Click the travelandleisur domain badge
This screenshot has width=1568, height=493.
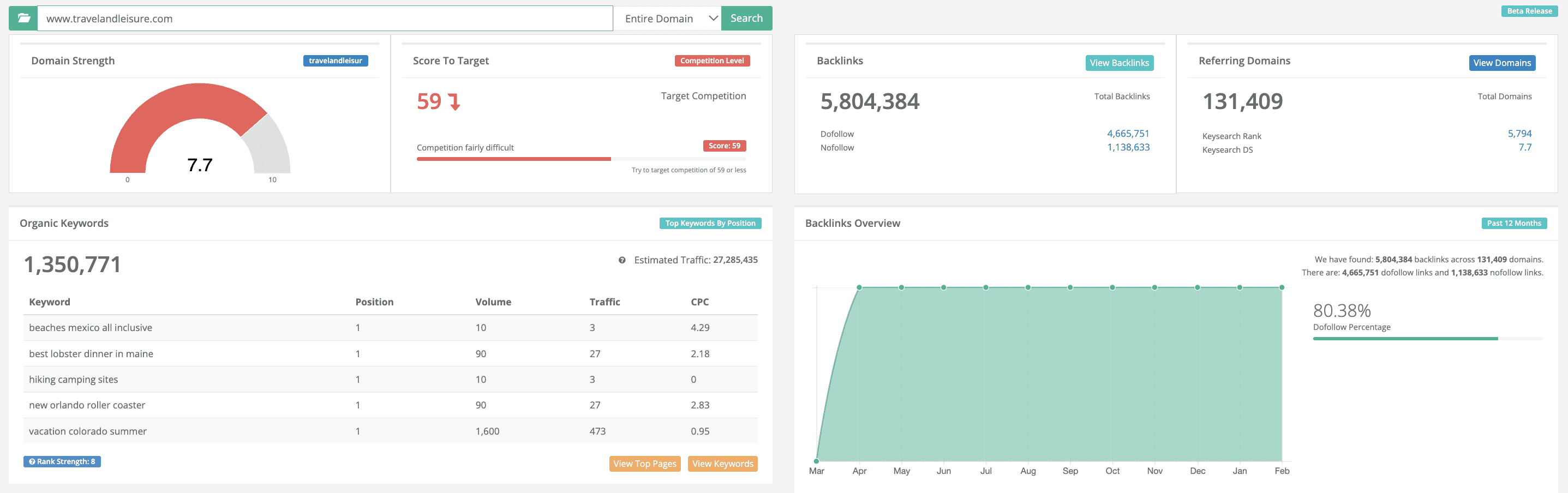(336, 60)
